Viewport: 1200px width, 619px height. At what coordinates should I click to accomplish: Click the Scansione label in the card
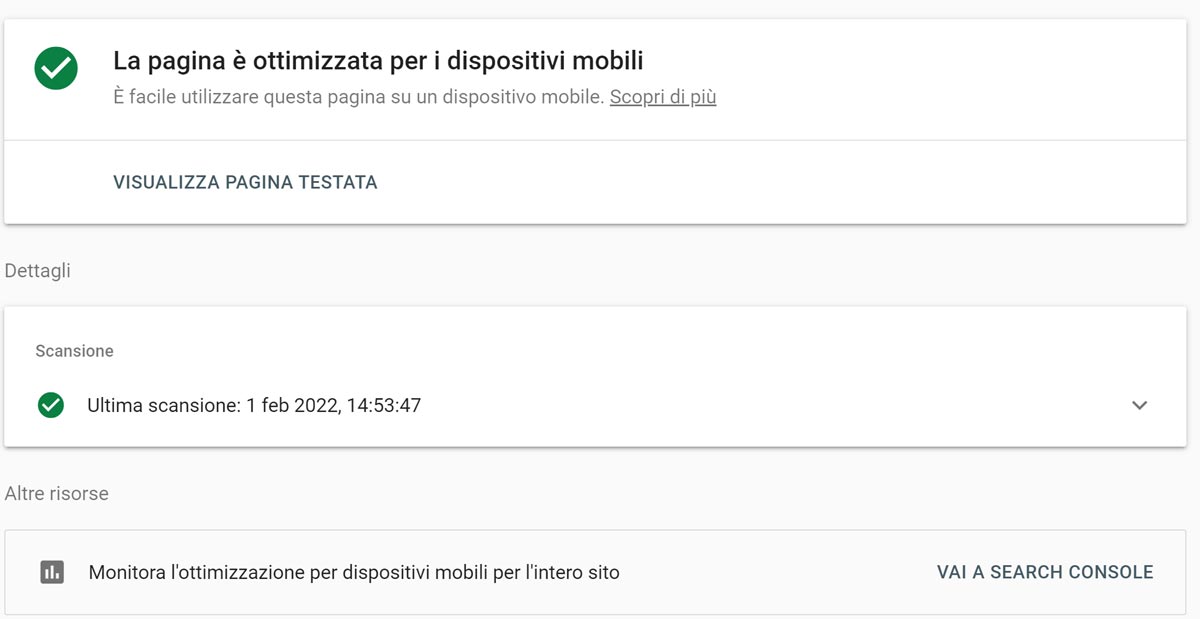[74, 351]
